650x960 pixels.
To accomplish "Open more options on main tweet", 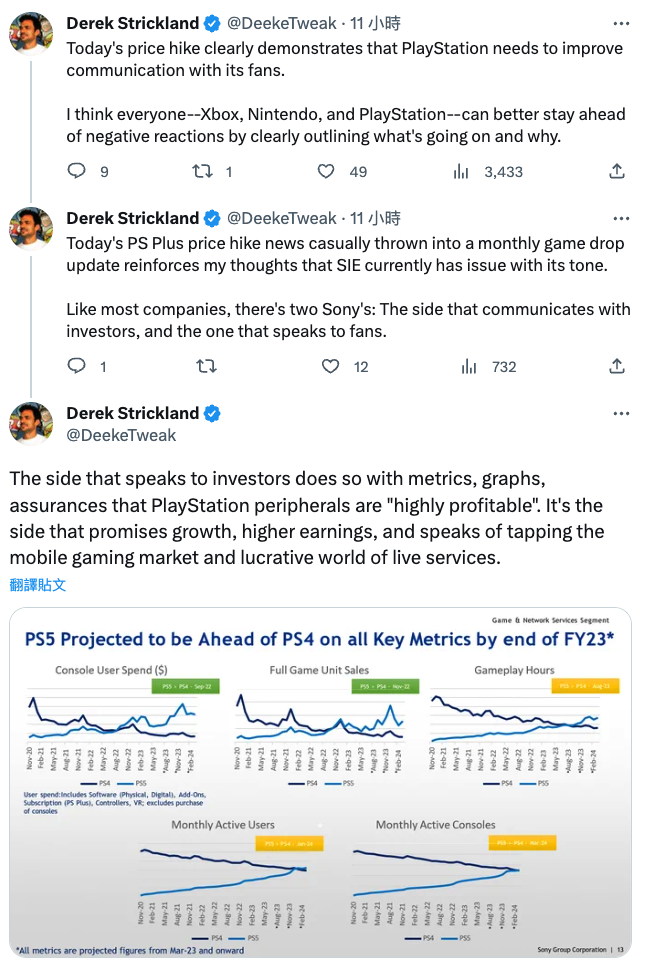I will [621, 414].
